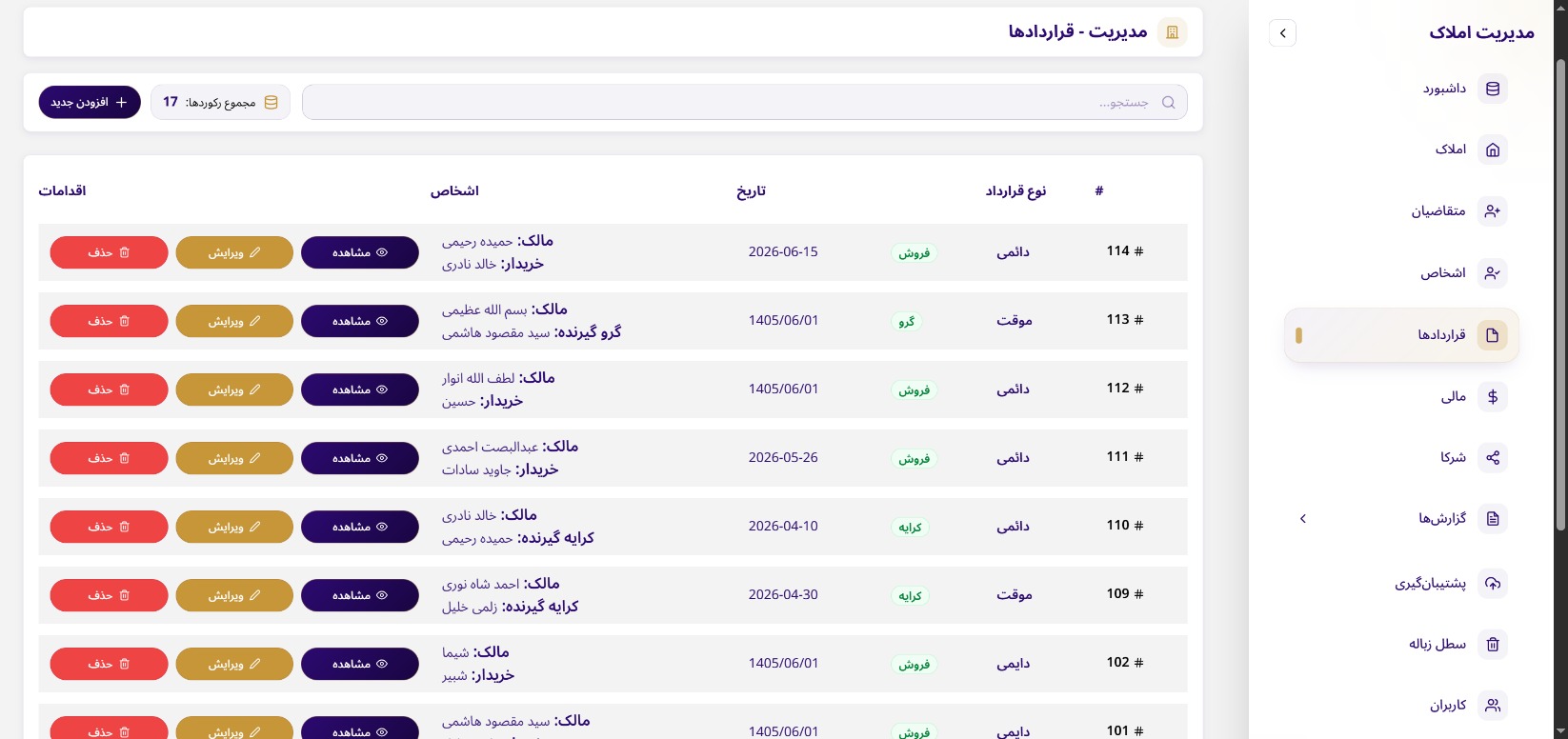Click the building icon beside page title
1568x739 pixels.
(1172, 32)
